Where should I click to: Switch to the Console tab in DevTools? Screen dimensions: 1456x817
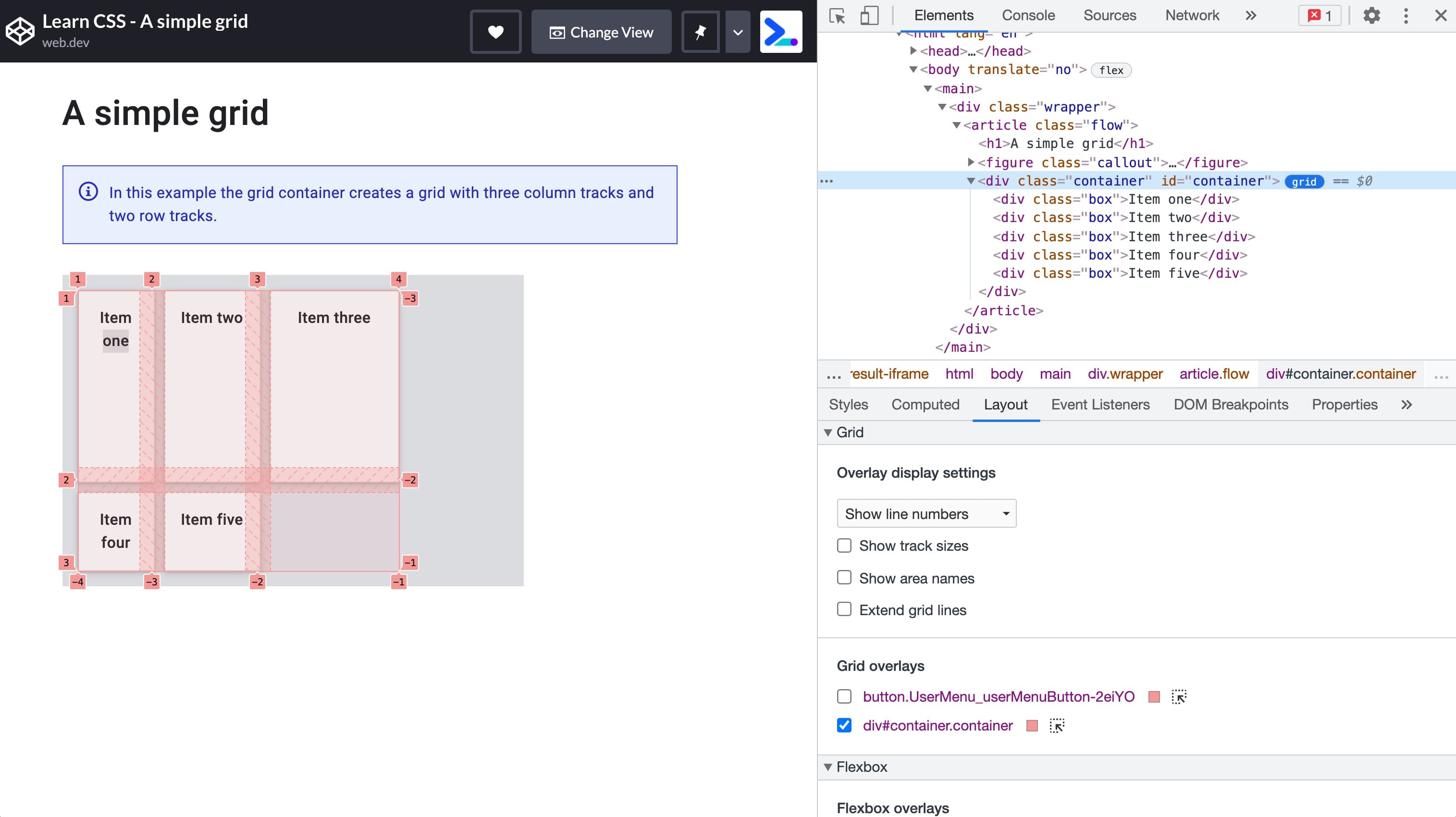(x=1028, y=15)
